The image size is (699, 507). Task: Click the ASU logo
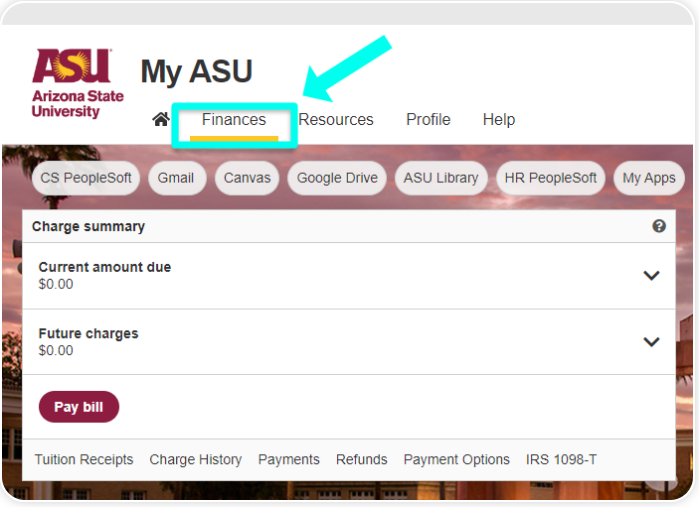[x=78, y=83]
